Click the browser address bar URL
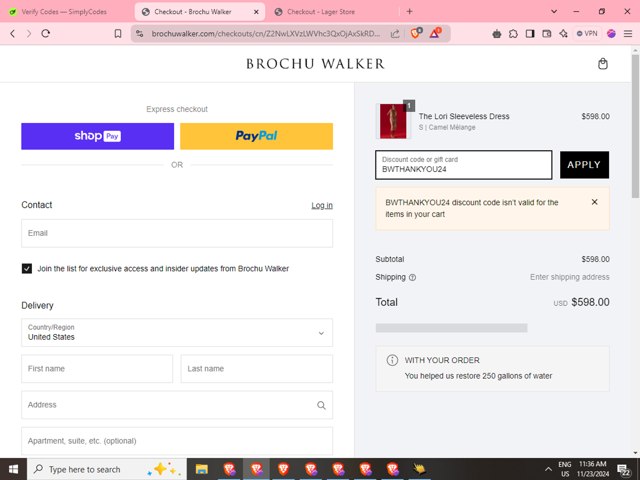640x480 pixels. click(265, 34)
